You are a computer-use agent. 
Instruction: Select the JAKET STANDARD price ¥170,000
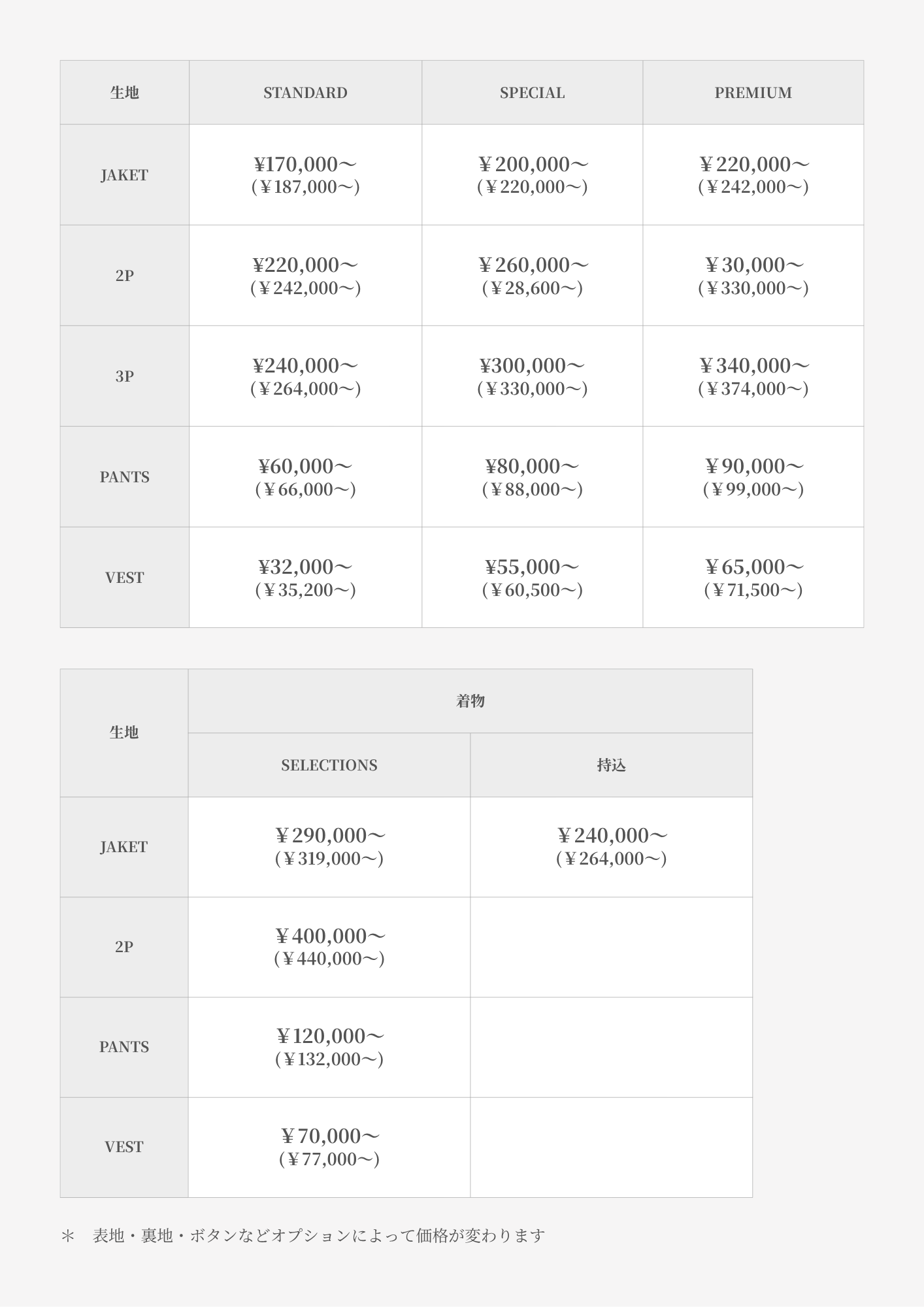pyautogui.click(x=305, y=165)
